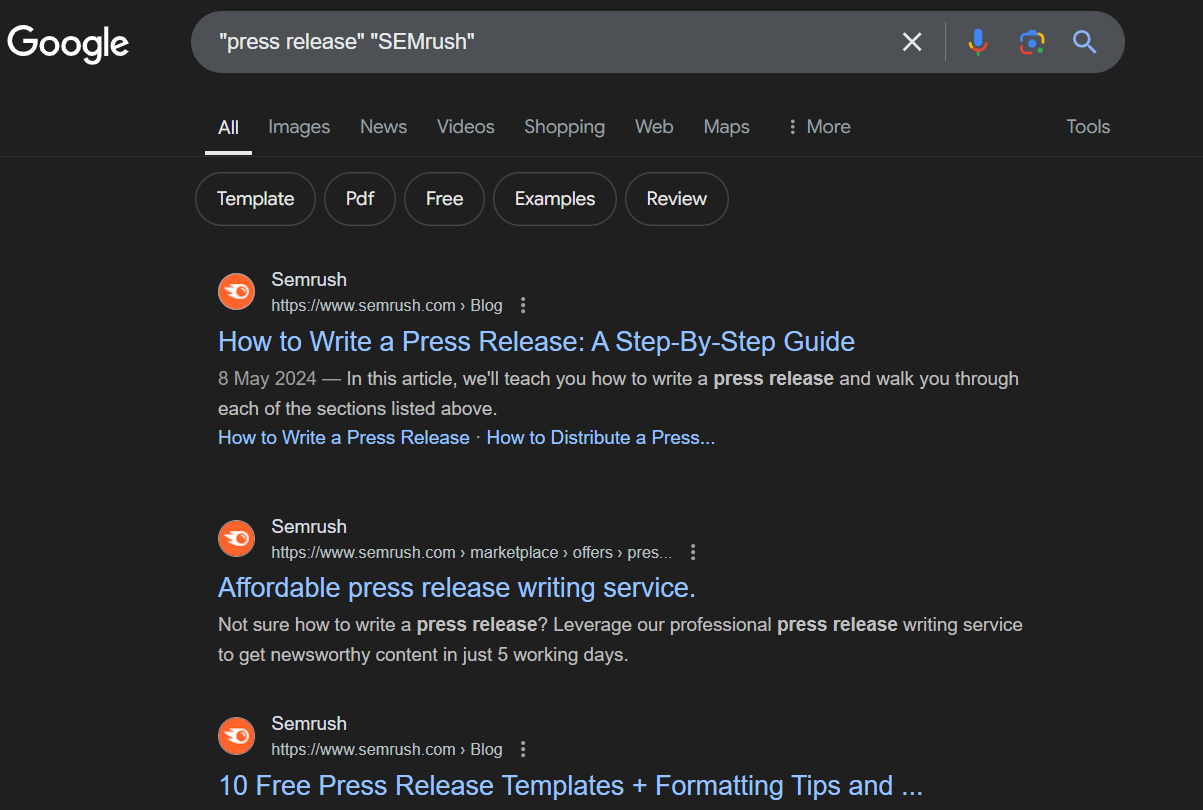
Task: Apply the Review filter chip
Action: pyautogui.click(x=677, y=199)
